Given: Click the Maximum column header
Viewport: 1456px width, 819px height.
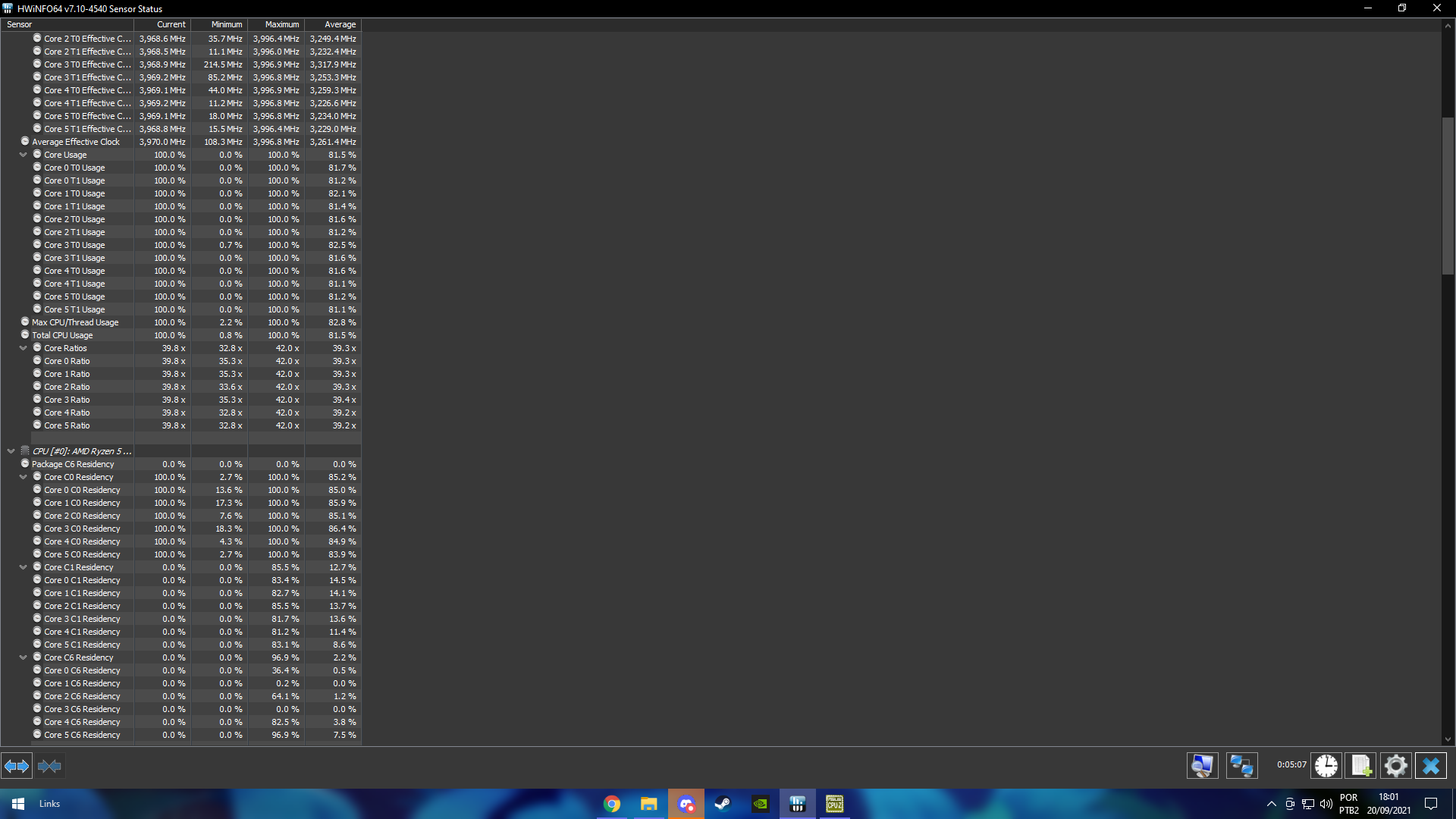Looking at the screenshot, I should pos(276,24).
